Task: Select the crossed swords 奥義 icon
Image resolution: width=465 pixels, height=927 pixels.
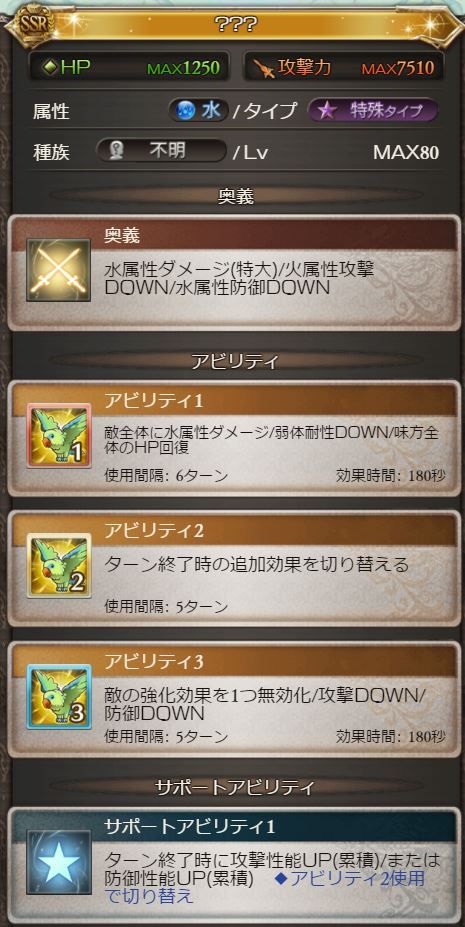Action: (58, 270)
